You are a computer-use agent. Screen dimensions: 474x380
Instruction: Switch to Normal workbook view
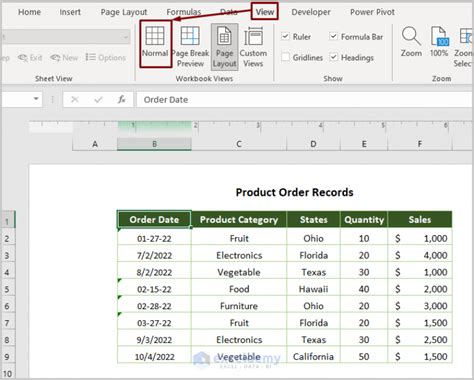[155, 44]
